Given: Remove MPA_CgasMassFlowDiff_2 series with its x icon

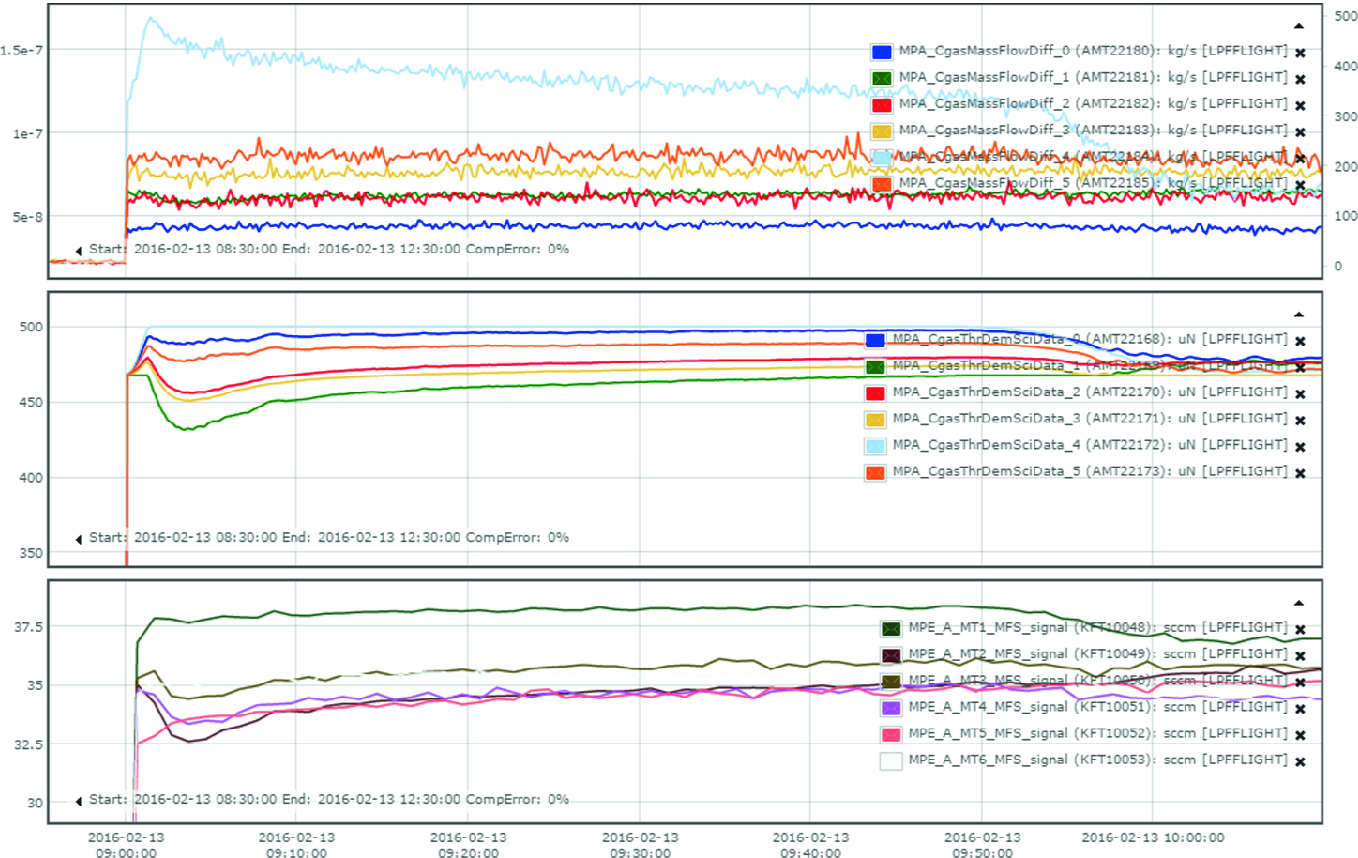Looking at the screenshot, I should point(1300,106).
